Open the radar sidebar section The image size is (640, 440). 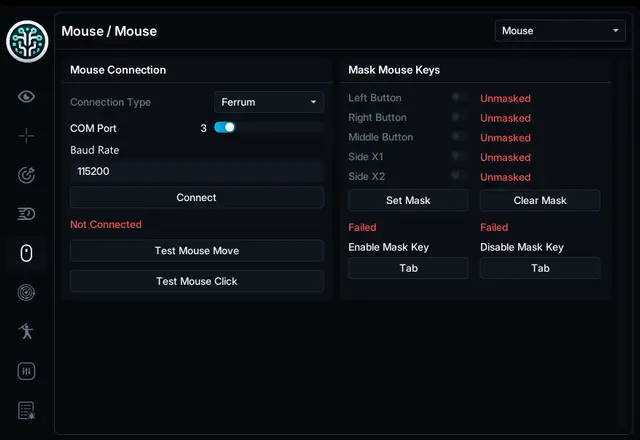(x=27, y=292)
